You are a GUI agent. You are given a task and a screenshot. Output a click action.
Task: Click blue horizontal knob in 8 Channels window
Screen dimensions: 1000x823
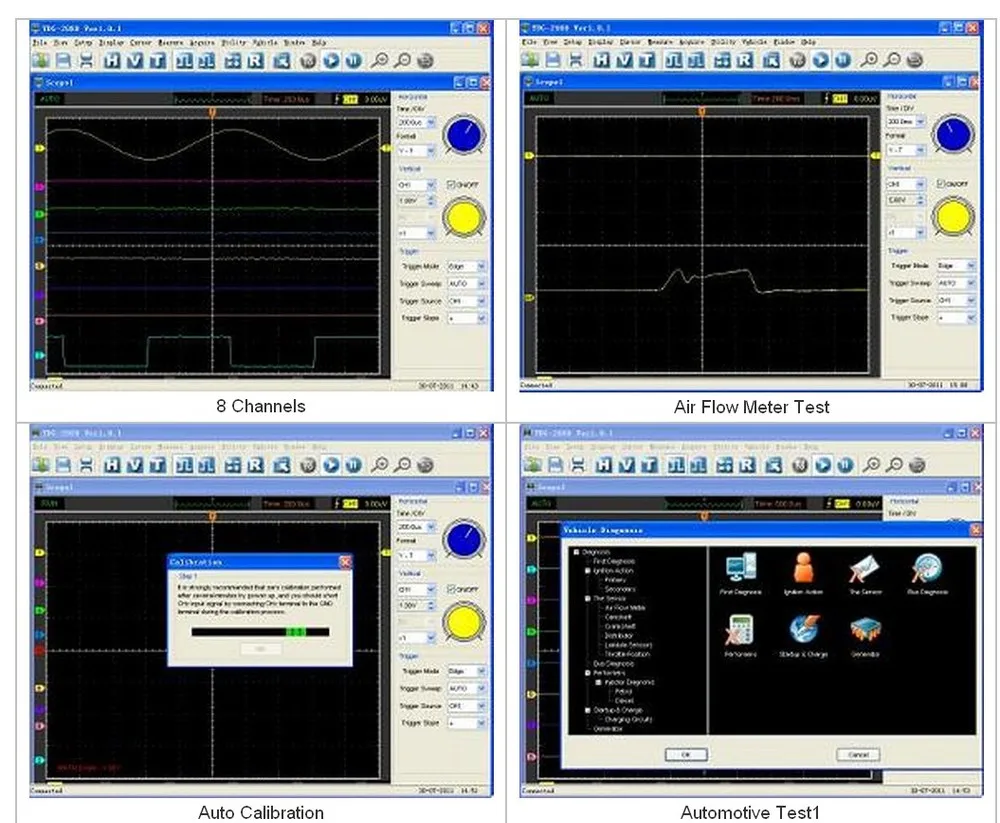[x=464, y=135]
